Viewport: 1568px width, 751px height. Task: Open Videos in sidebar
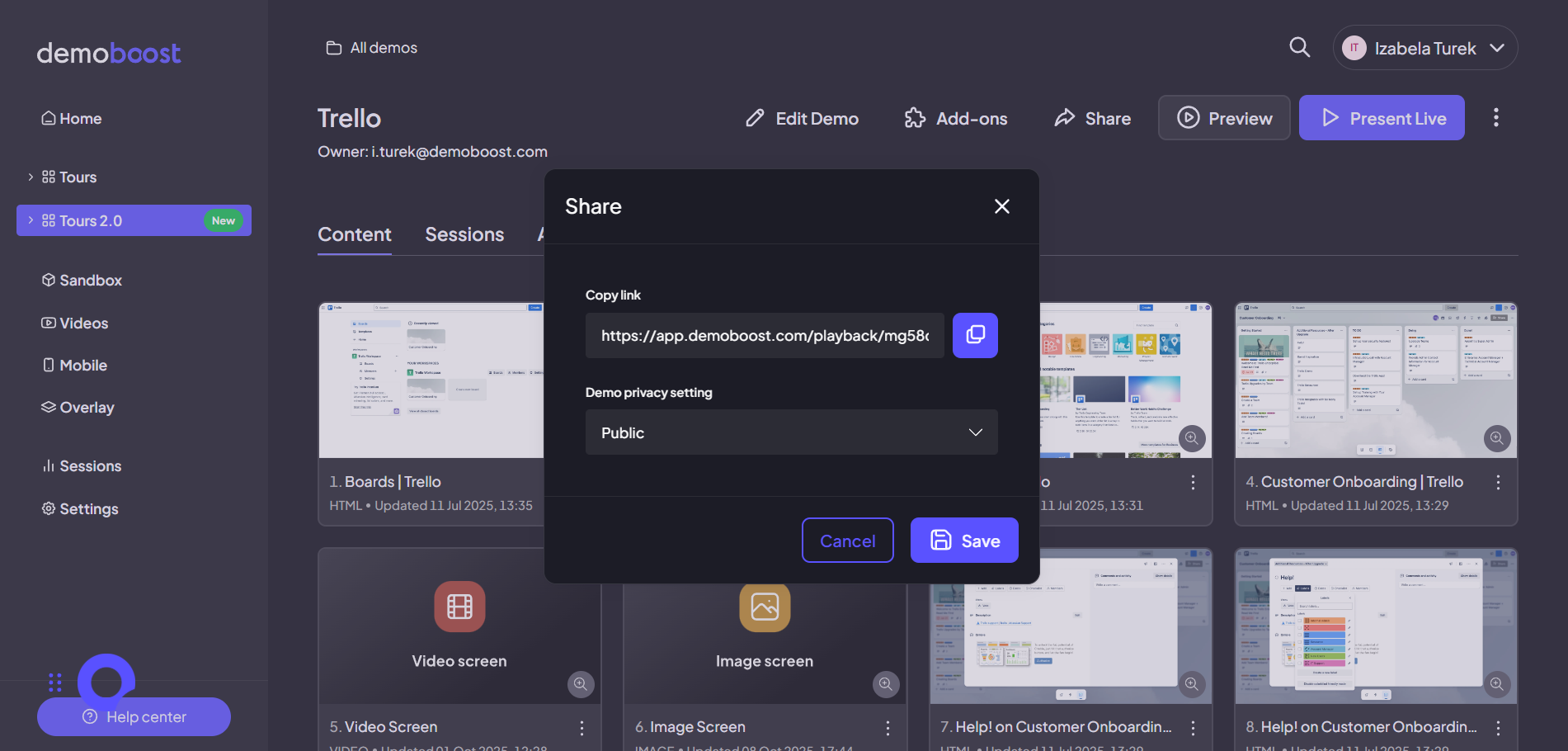75,323
